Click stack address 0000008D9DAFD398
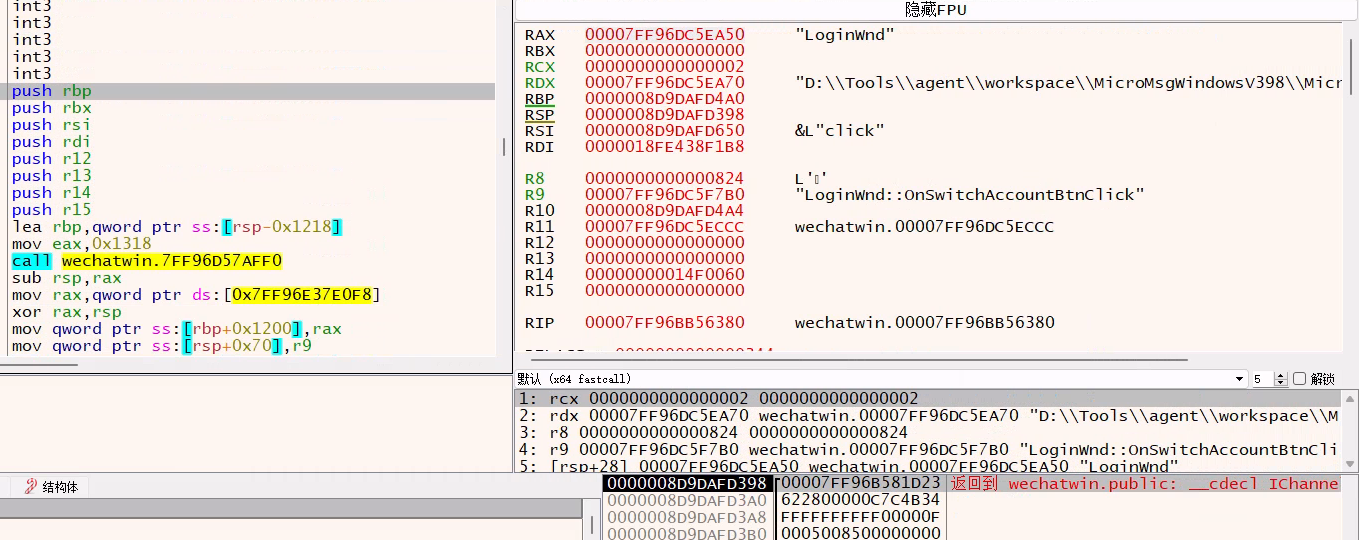Viewport: 1359px width, 540px height. (x=687, y=483)
